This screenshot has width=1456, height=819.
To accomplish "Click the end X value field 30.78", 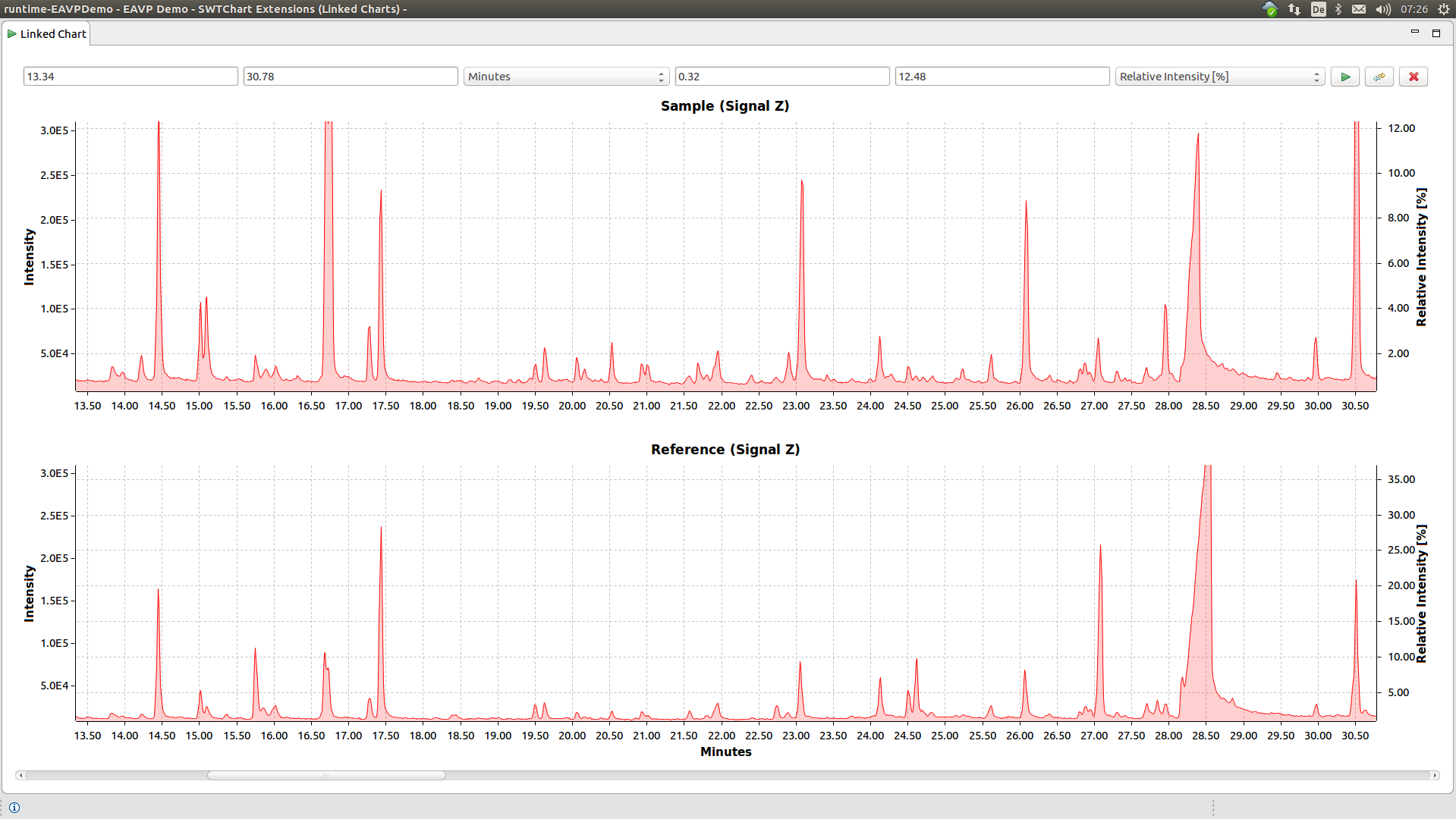I will [351, 77].
